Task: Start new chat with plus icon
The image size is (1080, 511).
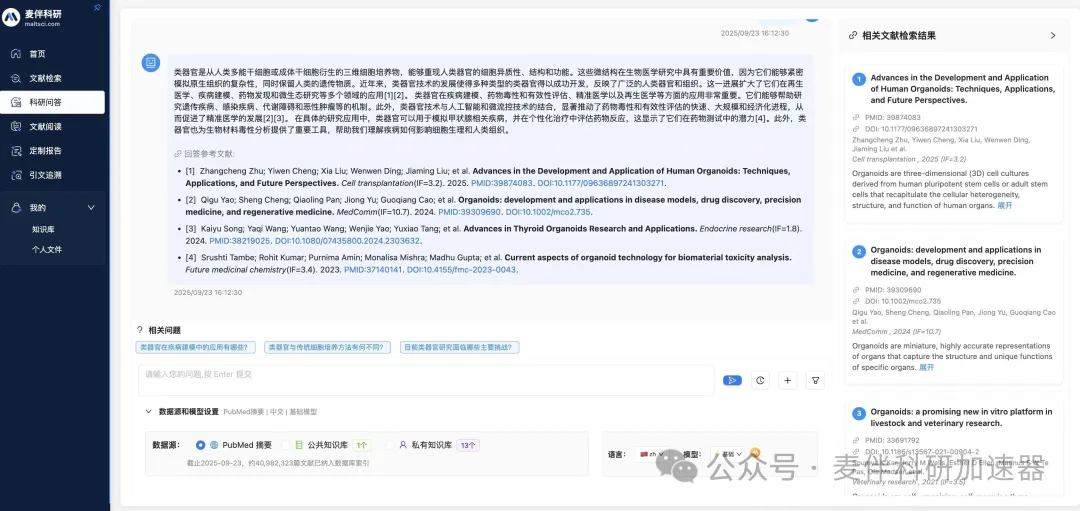Action: click(x=788, y=380)
